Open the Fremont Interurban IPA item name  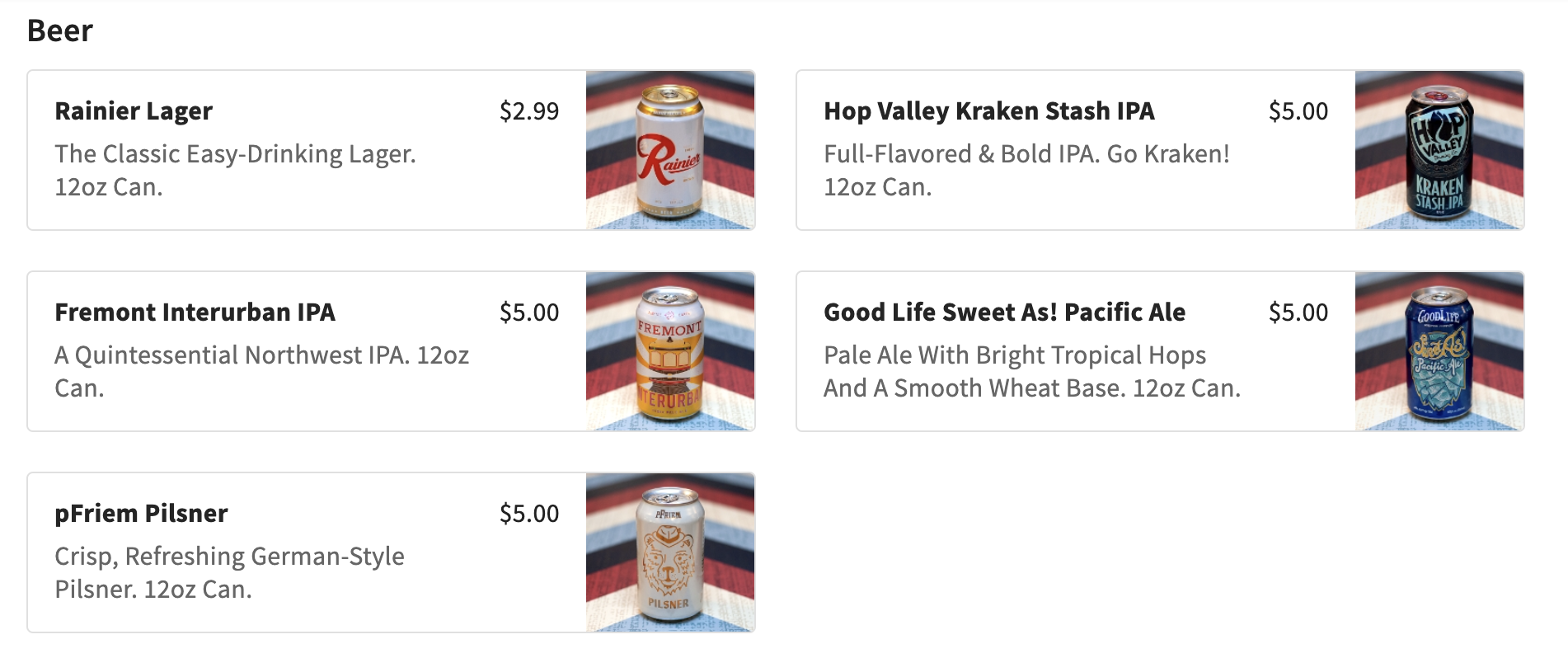(195, 313)
